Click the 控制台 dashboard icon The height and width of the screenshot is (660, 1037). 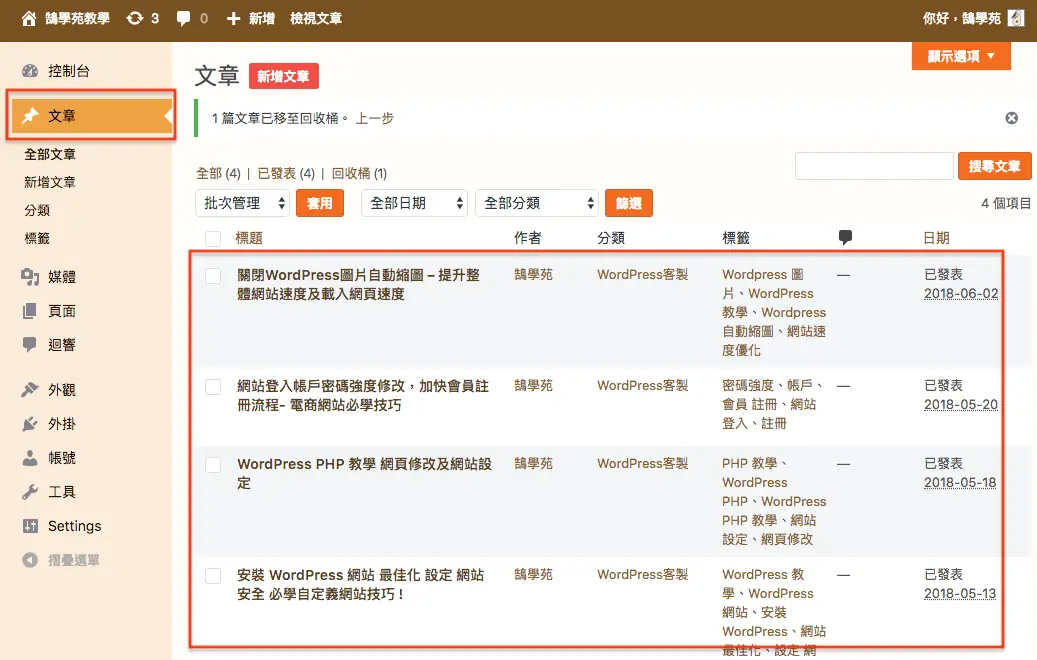tap(30, 71)
